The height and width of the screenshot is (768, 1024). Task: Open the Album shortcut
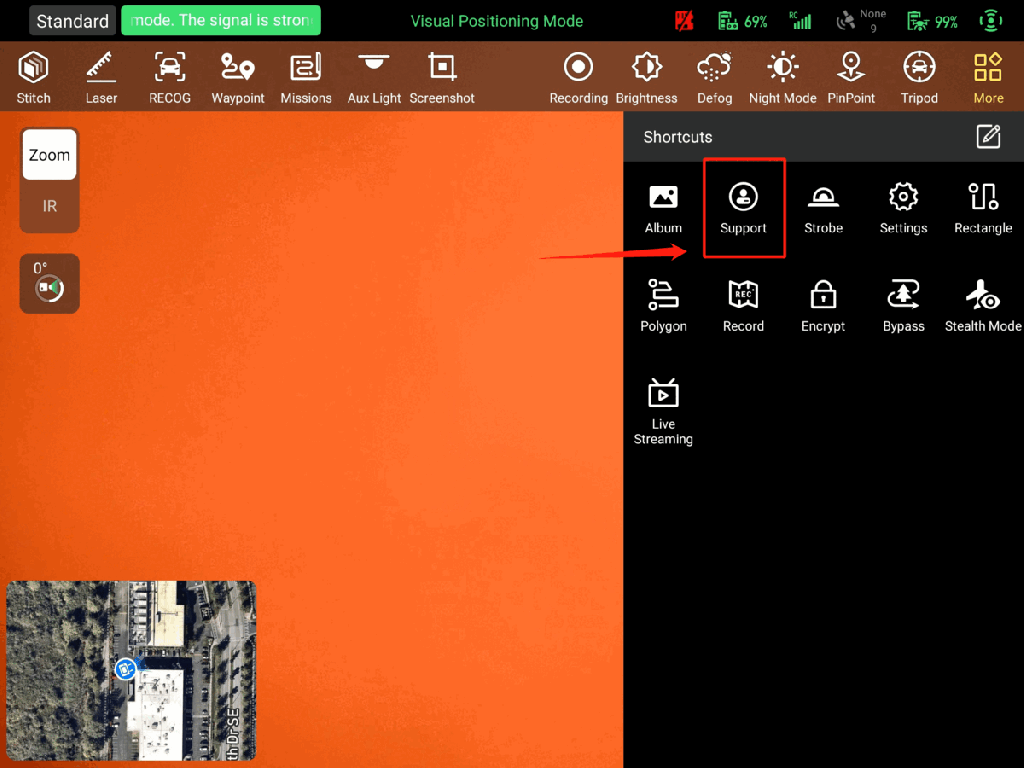coord(663,208)
